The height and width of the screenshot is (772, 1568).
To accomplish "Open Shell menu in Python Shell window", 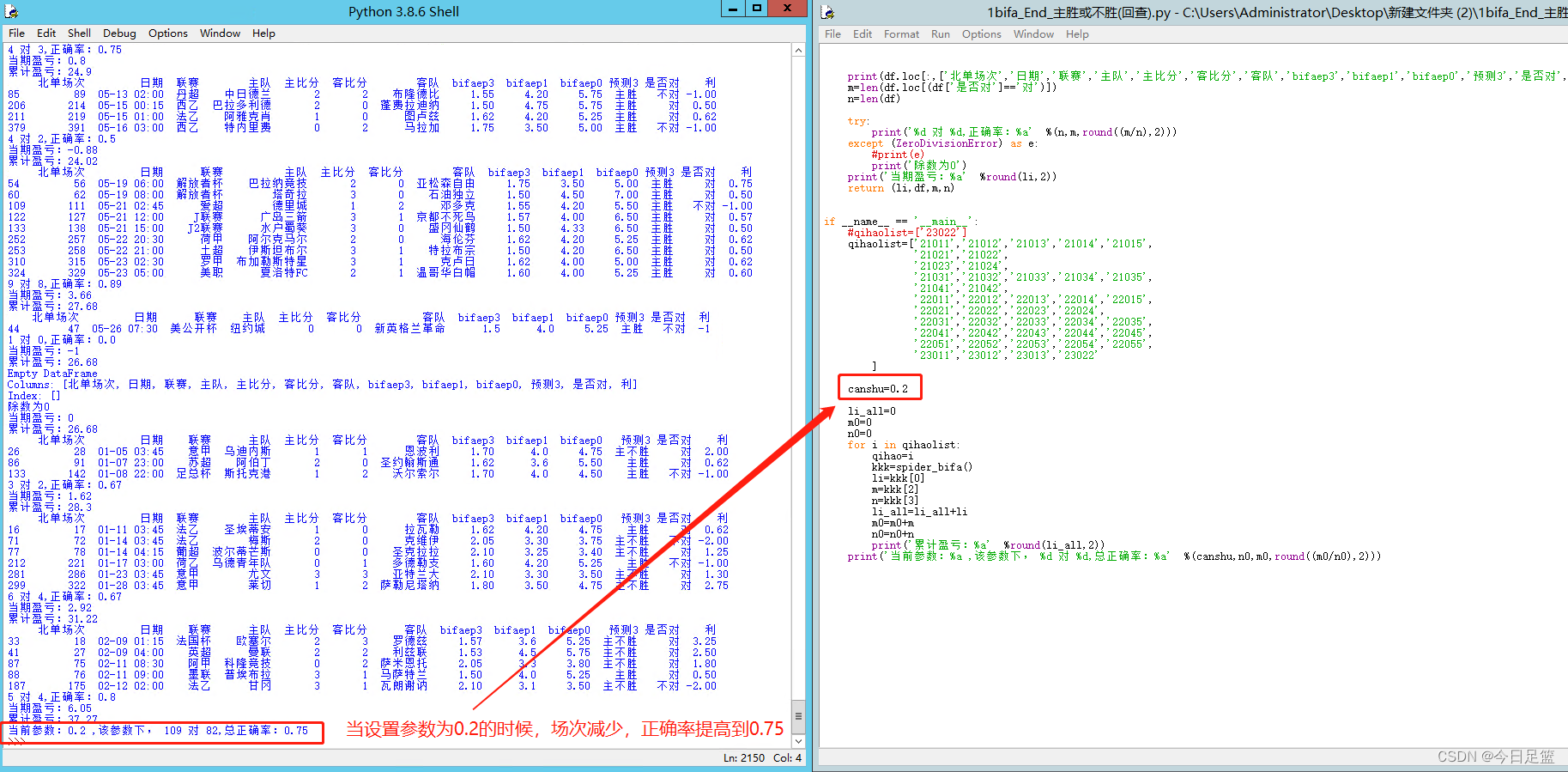I will click(79, 33).
